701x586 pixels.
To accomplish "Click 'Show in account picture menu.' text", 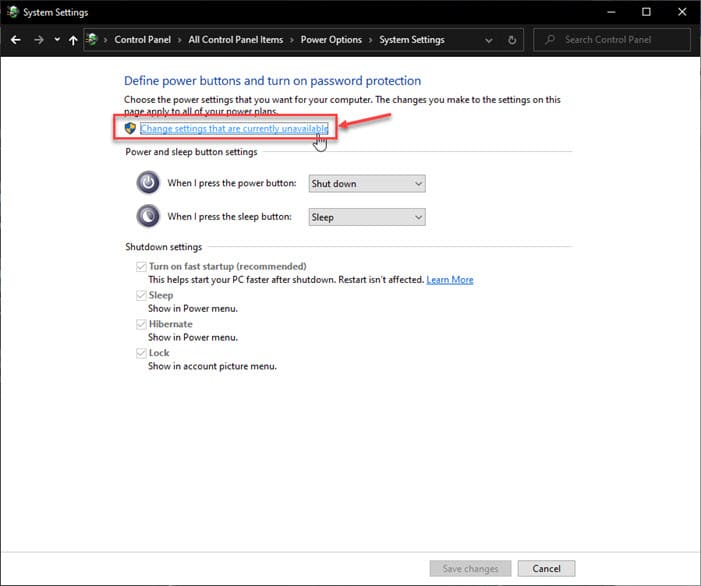I will (x=212, y=366).
